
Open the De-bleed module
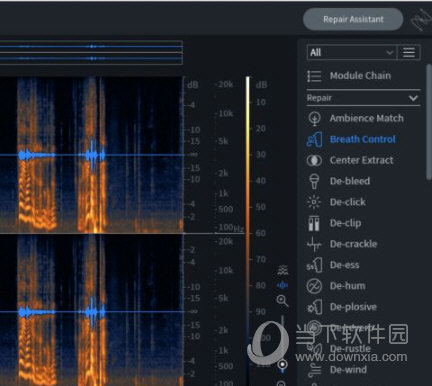click(x=338, y=181)
